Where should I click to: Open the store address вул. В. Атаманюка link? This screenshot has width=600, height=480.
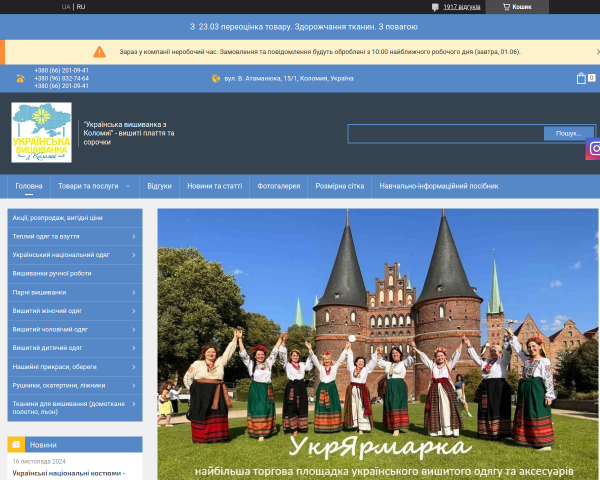click(x=289, y=78)
